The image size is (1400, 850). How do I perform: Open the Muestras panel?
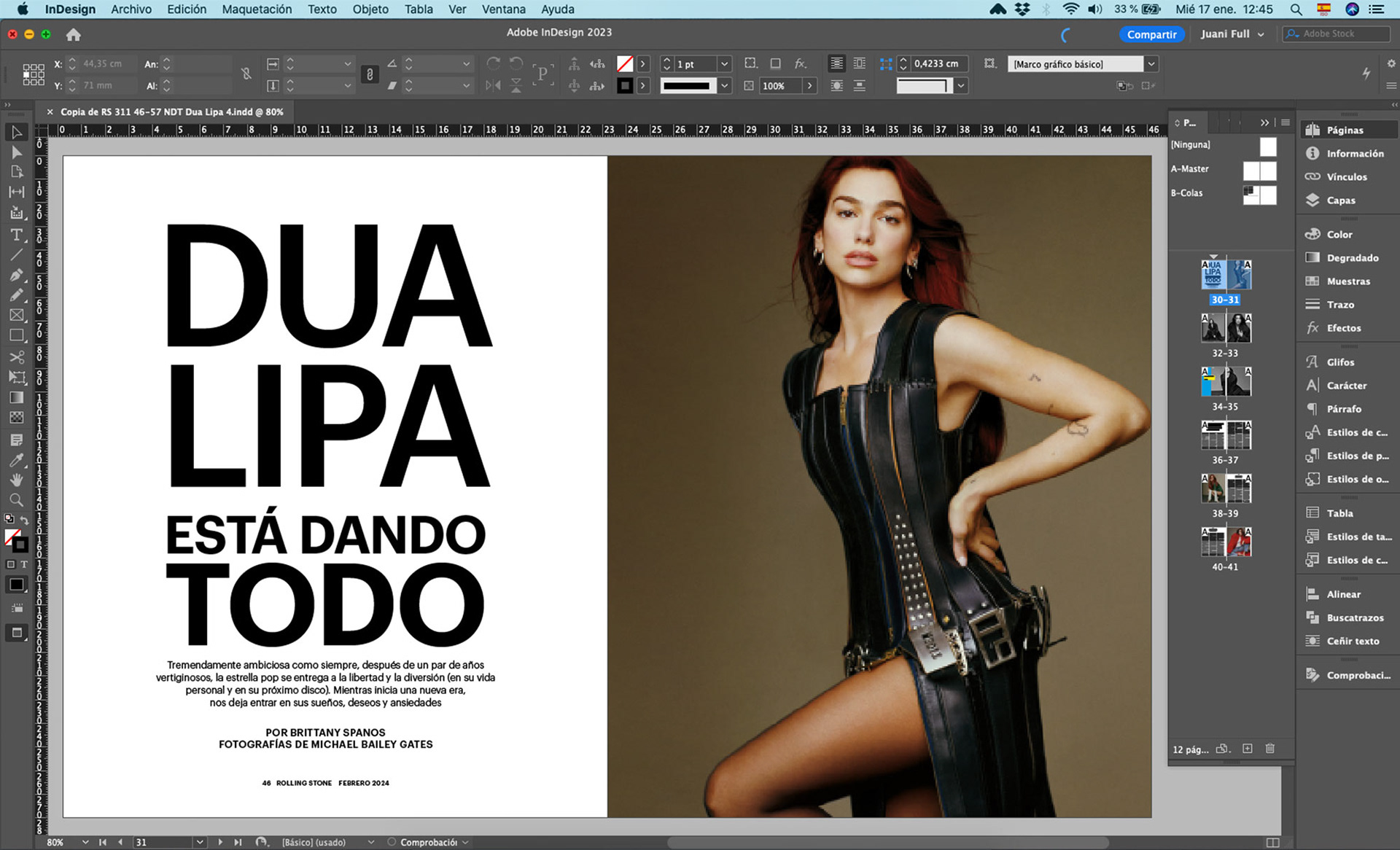coord(1347,281)
